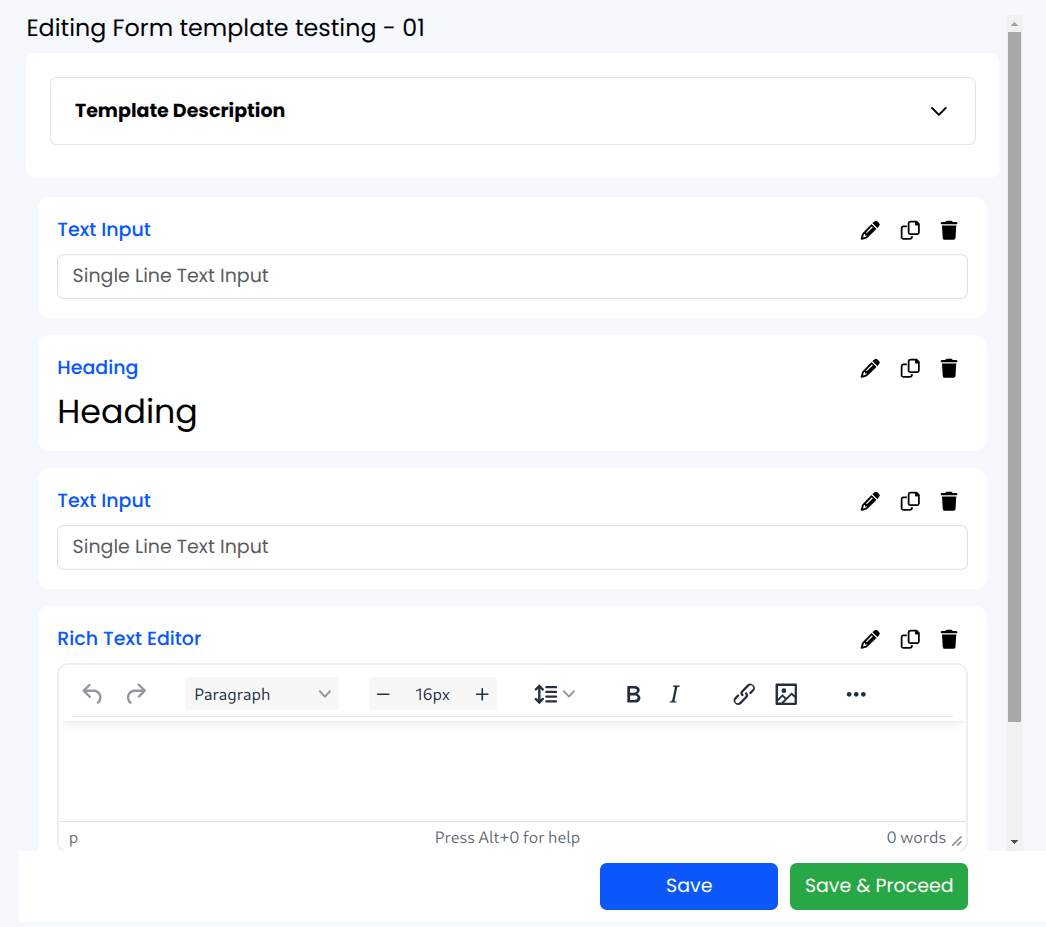Delete the Rich Text Editor block
The height and width of the screenshot is (927, 1046).
pyautogui.click(x=949, y=639)
